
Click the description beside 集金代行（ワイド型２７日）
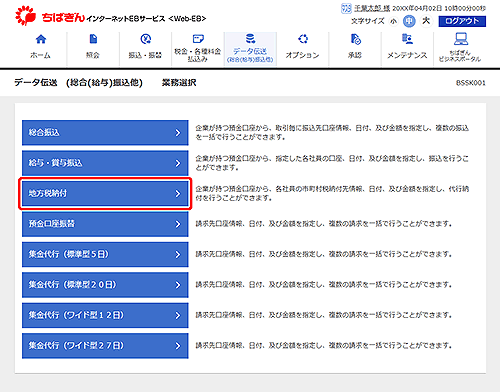click(x=323, y=345)
